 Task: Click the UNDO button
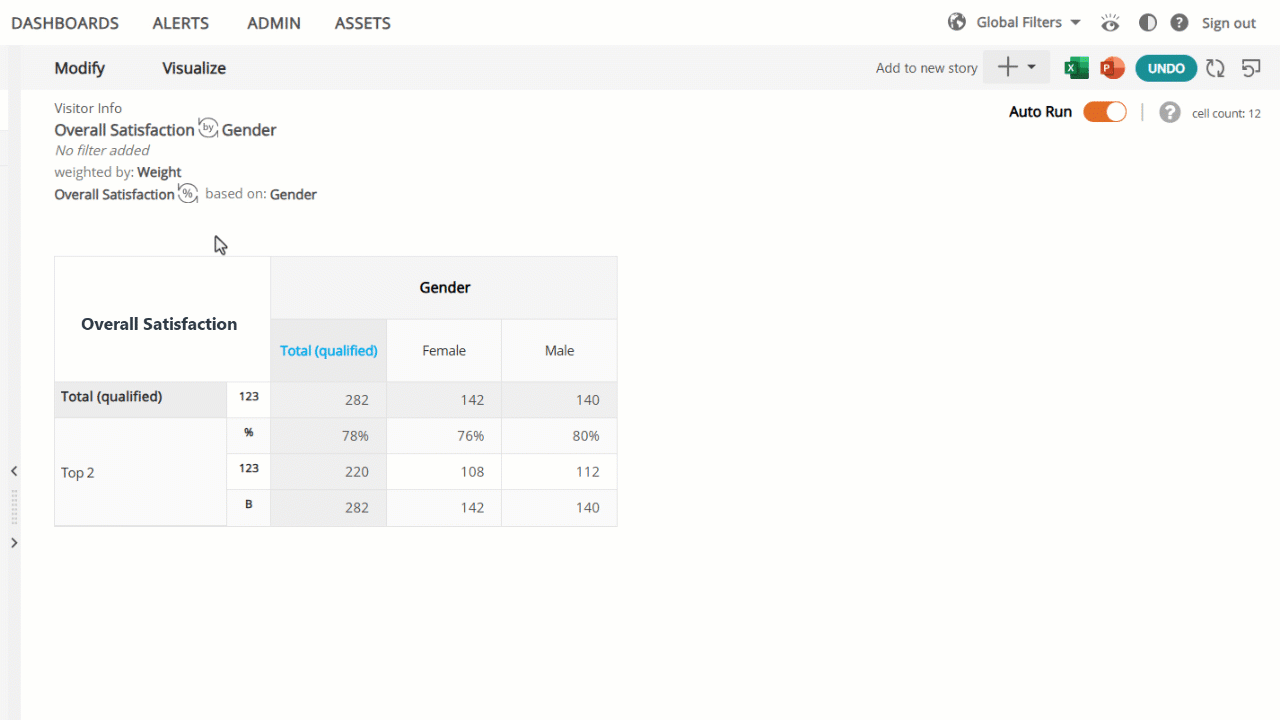(1166, 68)
